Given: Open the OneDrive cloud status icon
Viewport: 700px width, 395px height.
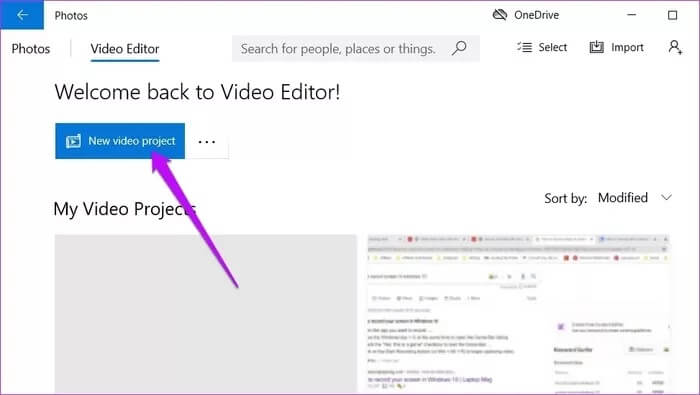Looking at the screenshot, I should coord(500,15).
